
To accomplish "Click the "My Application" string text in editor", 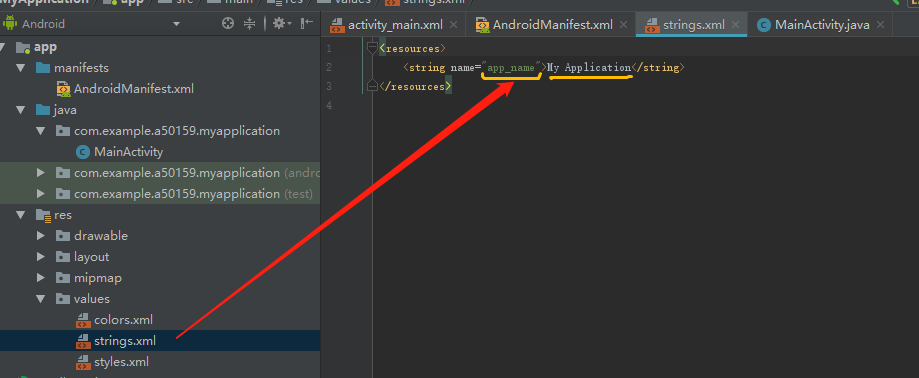I will 589,67.
